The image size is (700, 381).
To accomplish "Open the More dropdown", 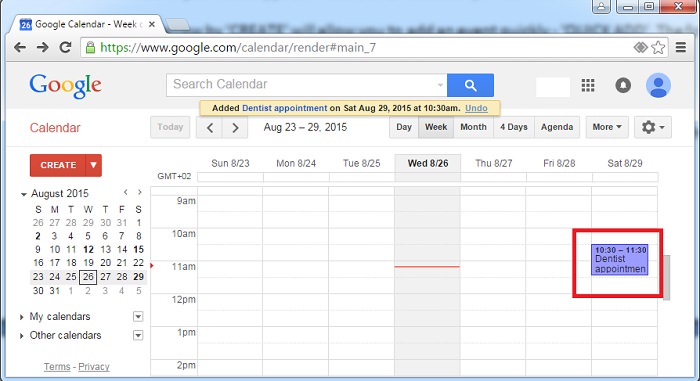I will point(607,127).
